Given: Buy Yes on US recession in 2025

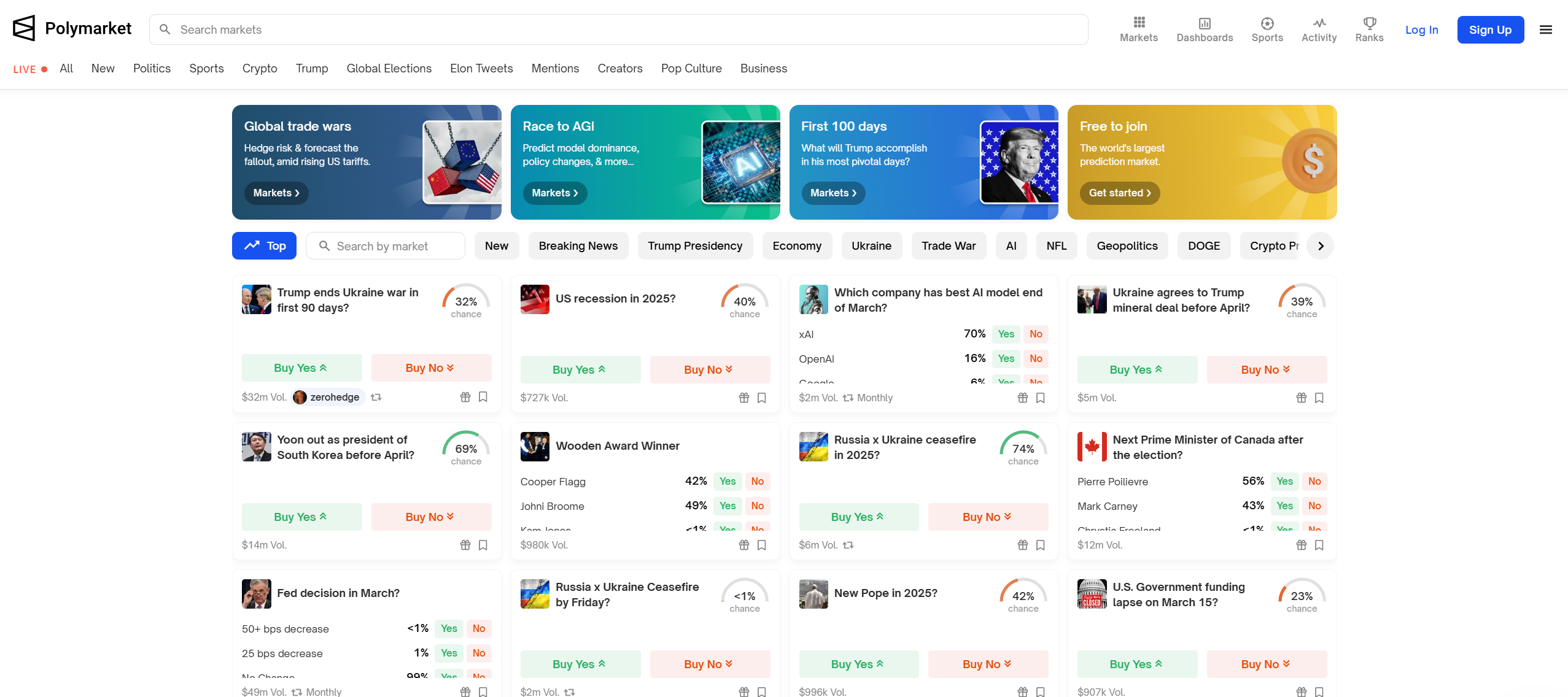Looking at the screenshot, I should tap(580, 369).
